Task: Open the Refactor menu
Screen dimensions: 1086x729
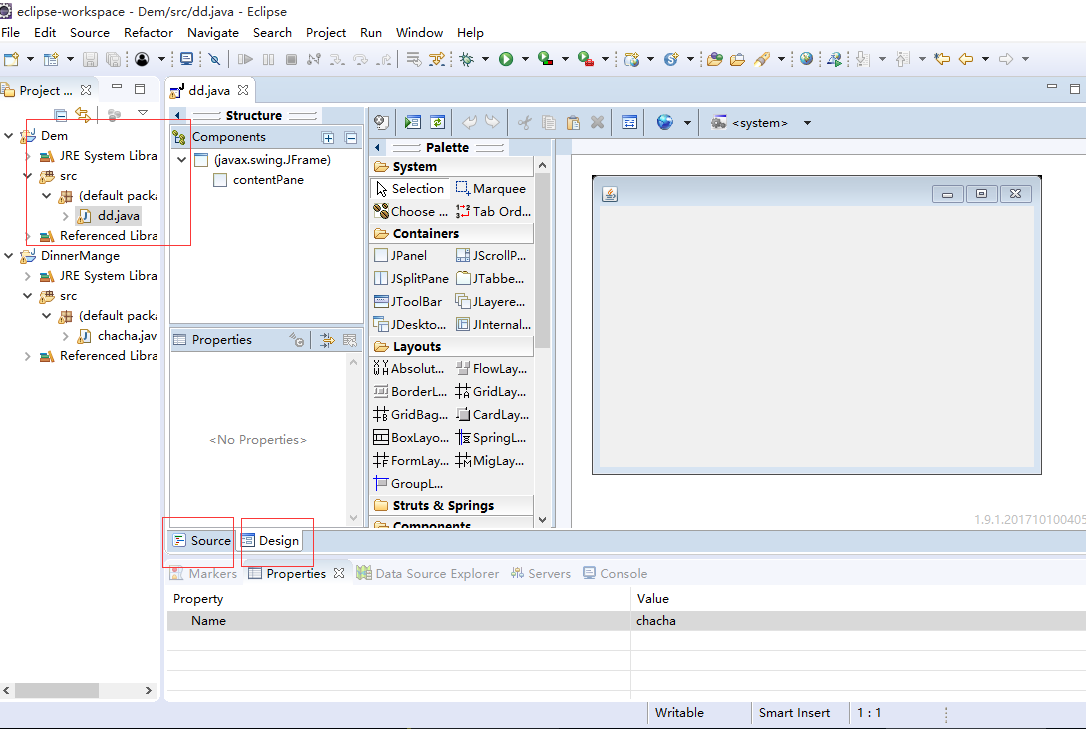Action: click(x=148, y=33)
